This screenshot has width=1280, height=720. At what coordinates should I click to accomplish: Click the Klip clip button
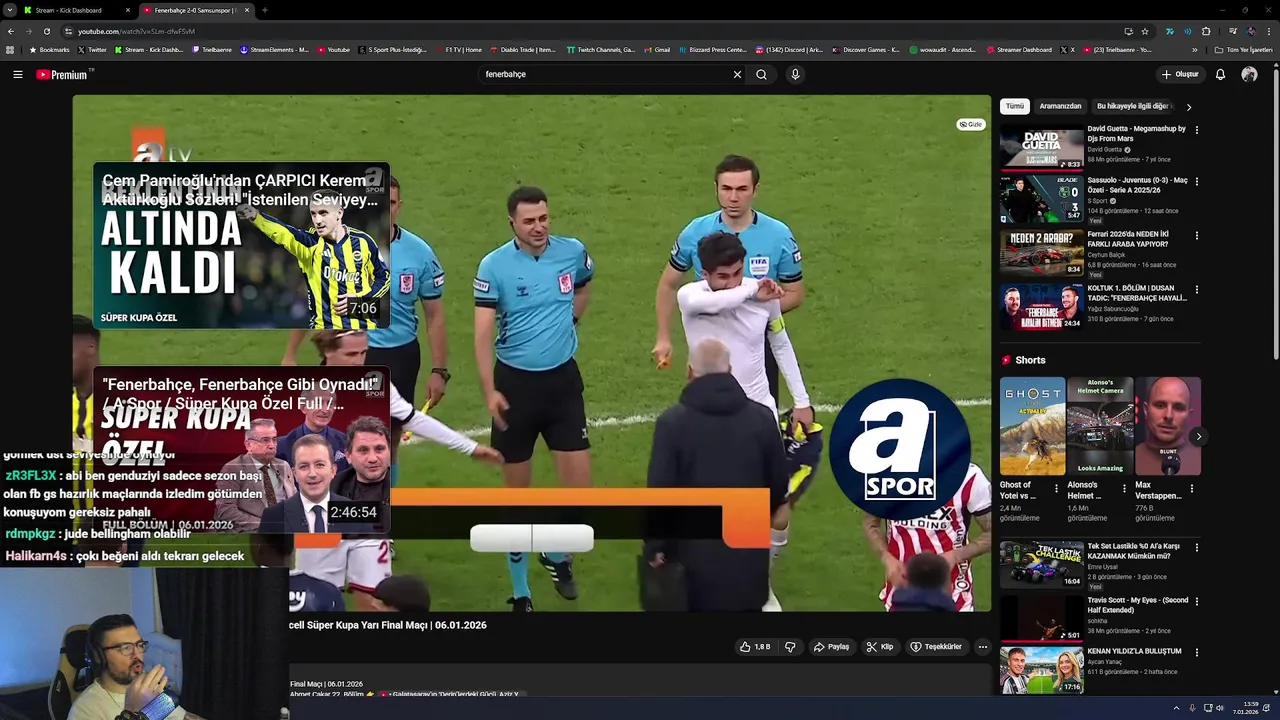[880, 647]
